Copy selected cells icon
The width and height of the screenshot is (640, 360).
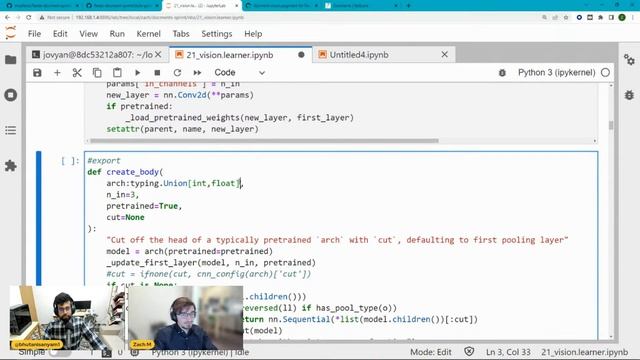click(x=97, y=73)
